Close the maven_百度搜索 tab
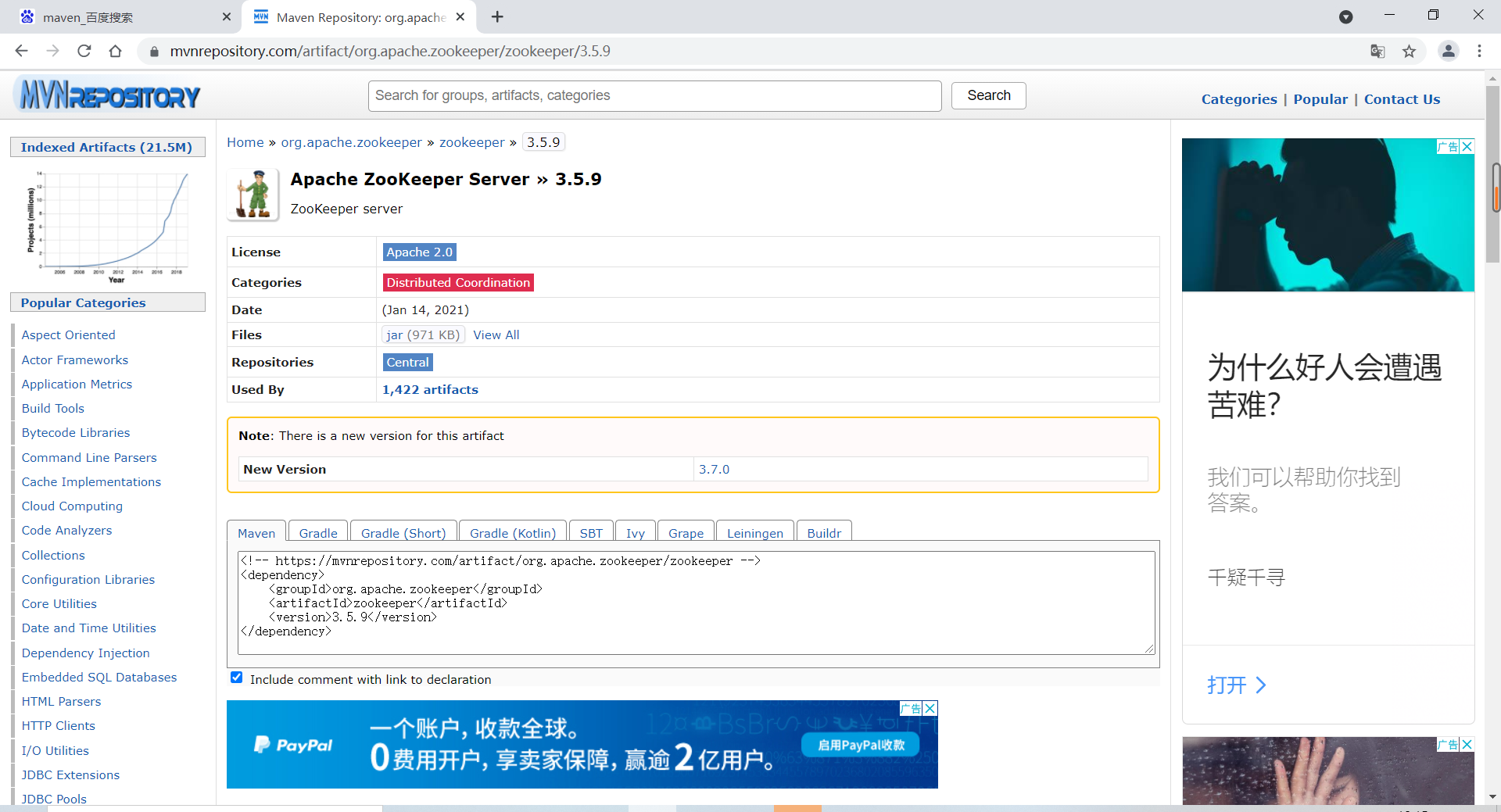This screenshot has width=1501, height=812. point(227,16)
